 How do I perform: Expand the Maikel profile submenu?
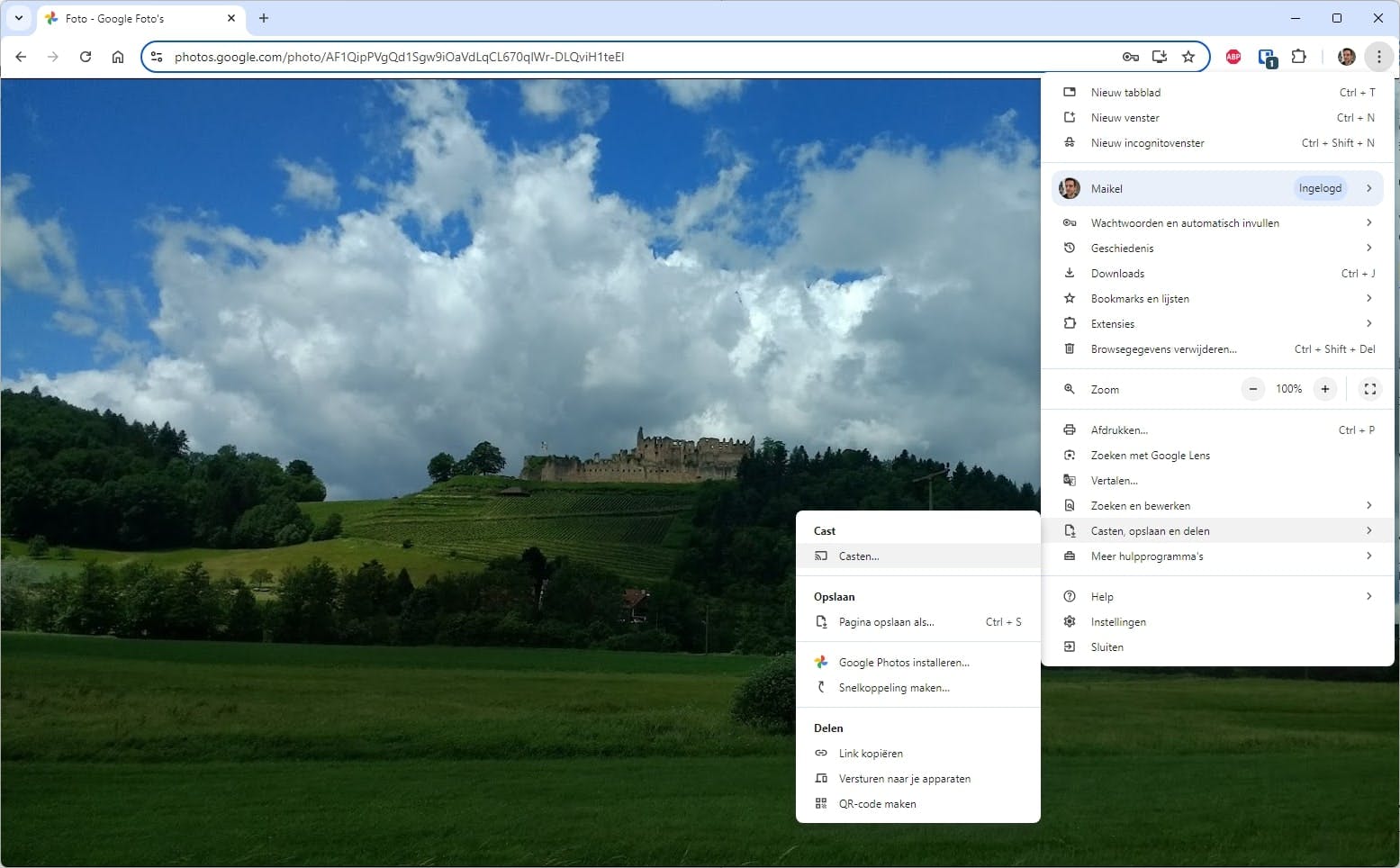click(1217, 188)
